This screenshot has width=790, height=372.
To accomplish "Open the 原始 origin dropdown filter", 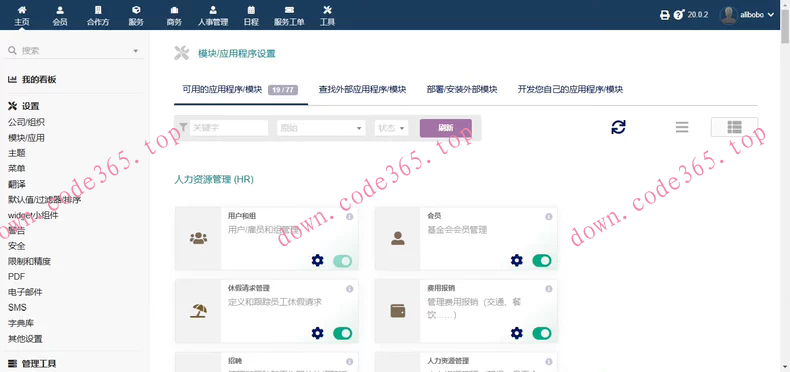I will (x=321, y=128).
